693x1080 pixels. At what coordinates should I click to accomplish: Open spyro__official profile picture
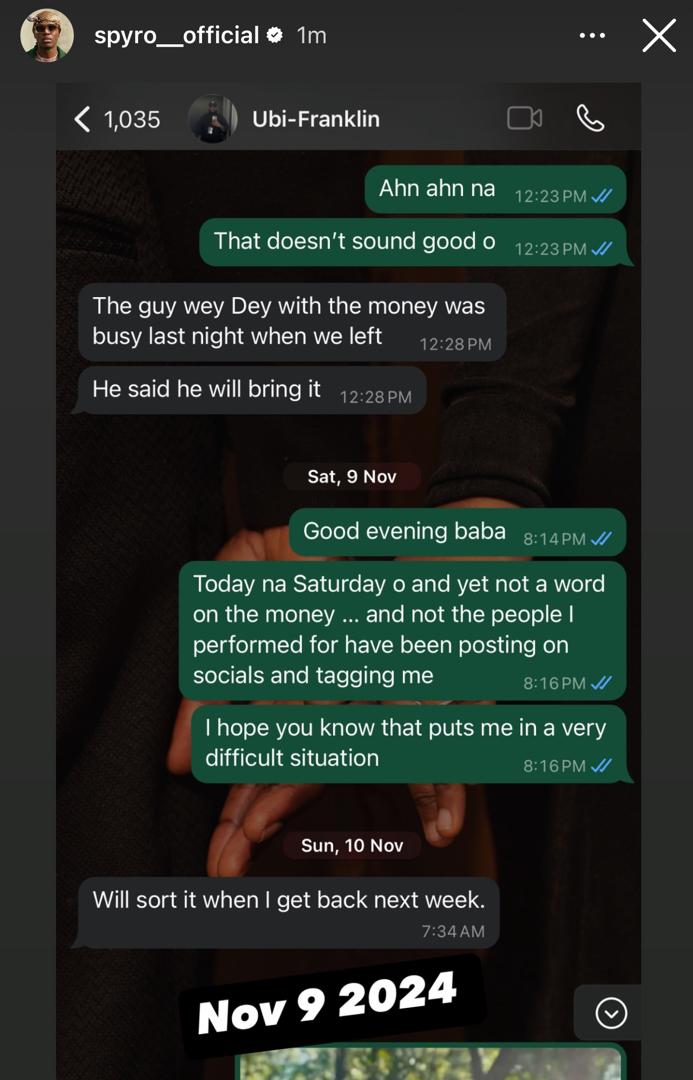47,35
